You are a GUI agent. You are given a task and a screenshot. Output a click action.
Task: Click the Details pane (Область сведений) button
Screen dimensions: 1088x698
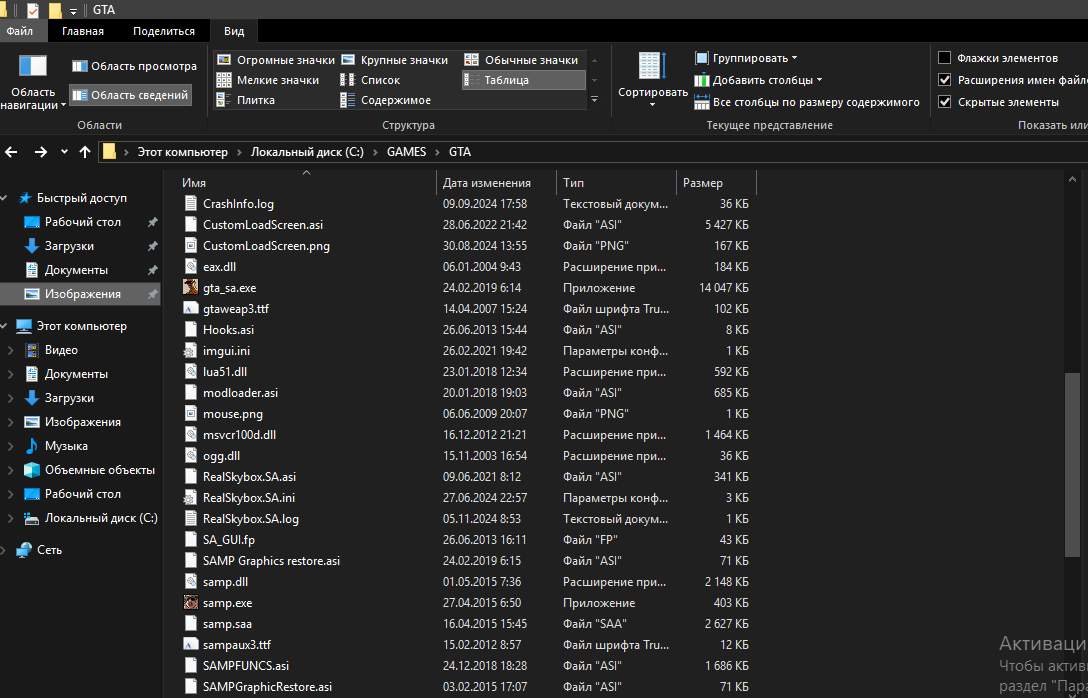(131, 96)
